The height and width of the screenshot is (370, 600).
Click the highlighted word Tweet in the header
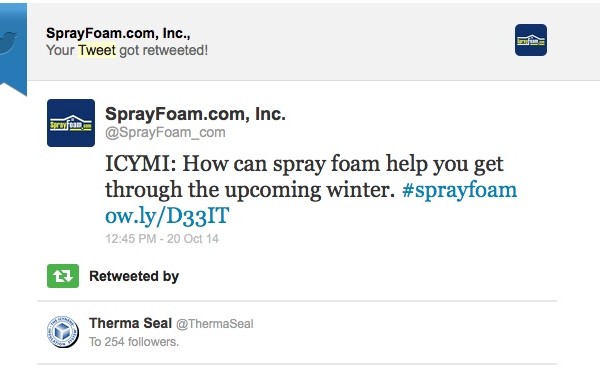pos(97,50)
